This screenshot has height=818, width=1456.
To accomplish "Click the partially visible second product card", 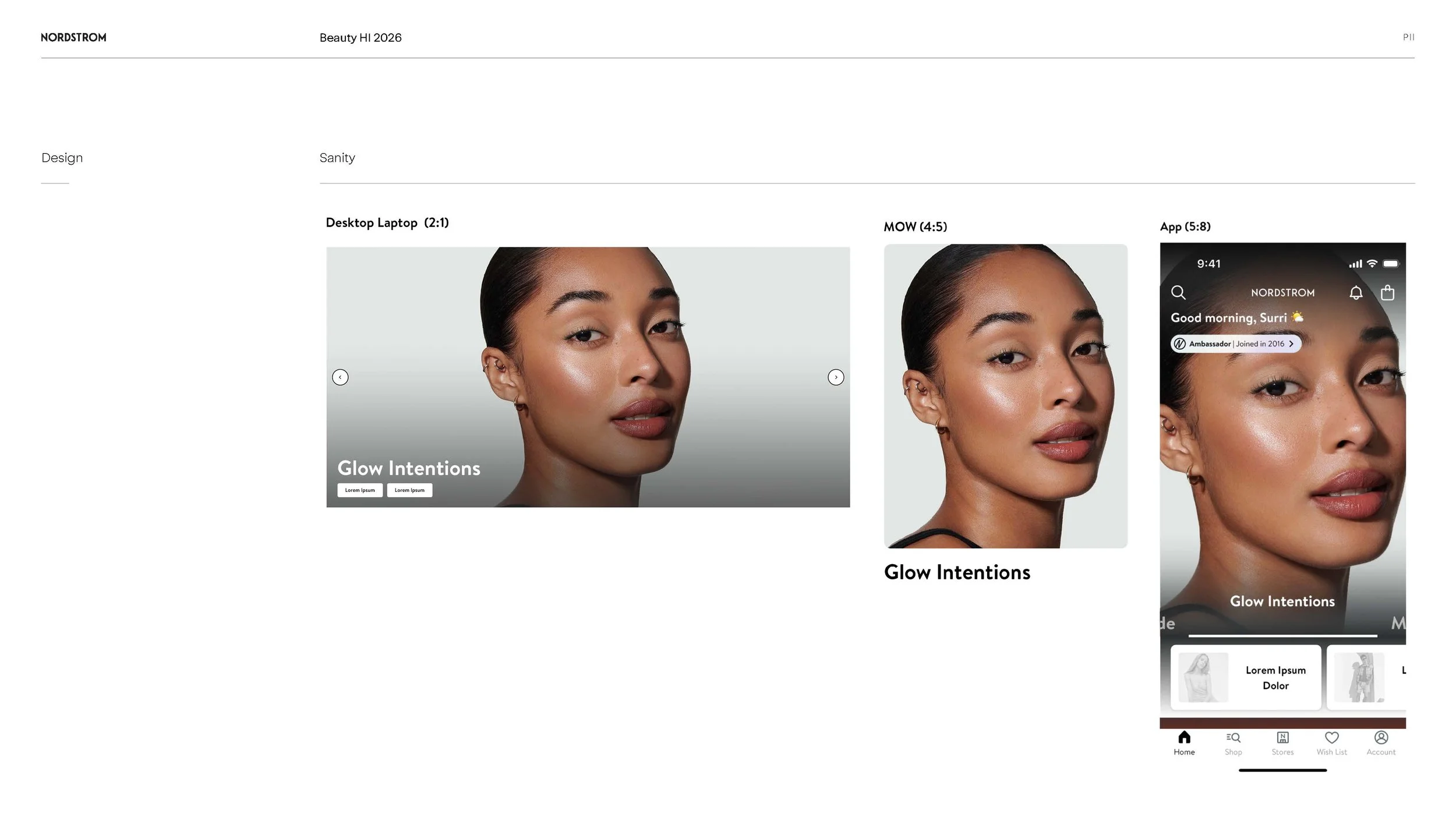I will pyautogui.click(x=1366, y=678).
